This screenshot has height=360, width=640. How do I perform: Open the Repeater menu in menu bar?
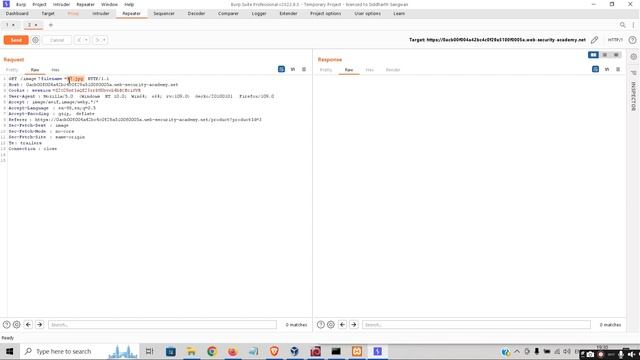coord(85,4)
